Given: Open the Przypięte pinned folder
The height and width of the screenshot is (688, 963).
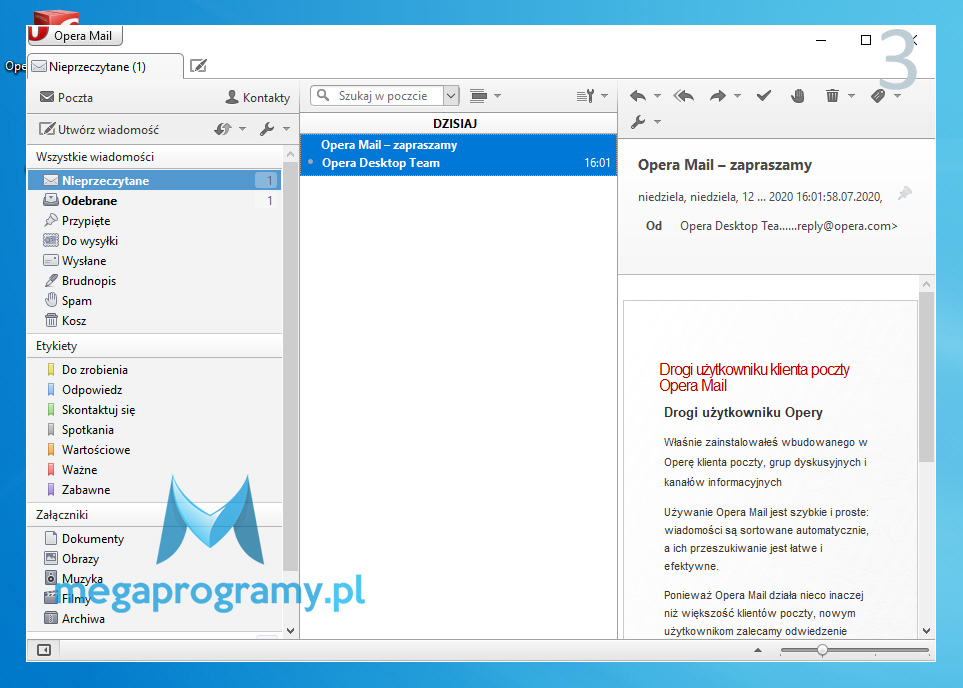Looking at the screenshot, I should click(155, 221).
